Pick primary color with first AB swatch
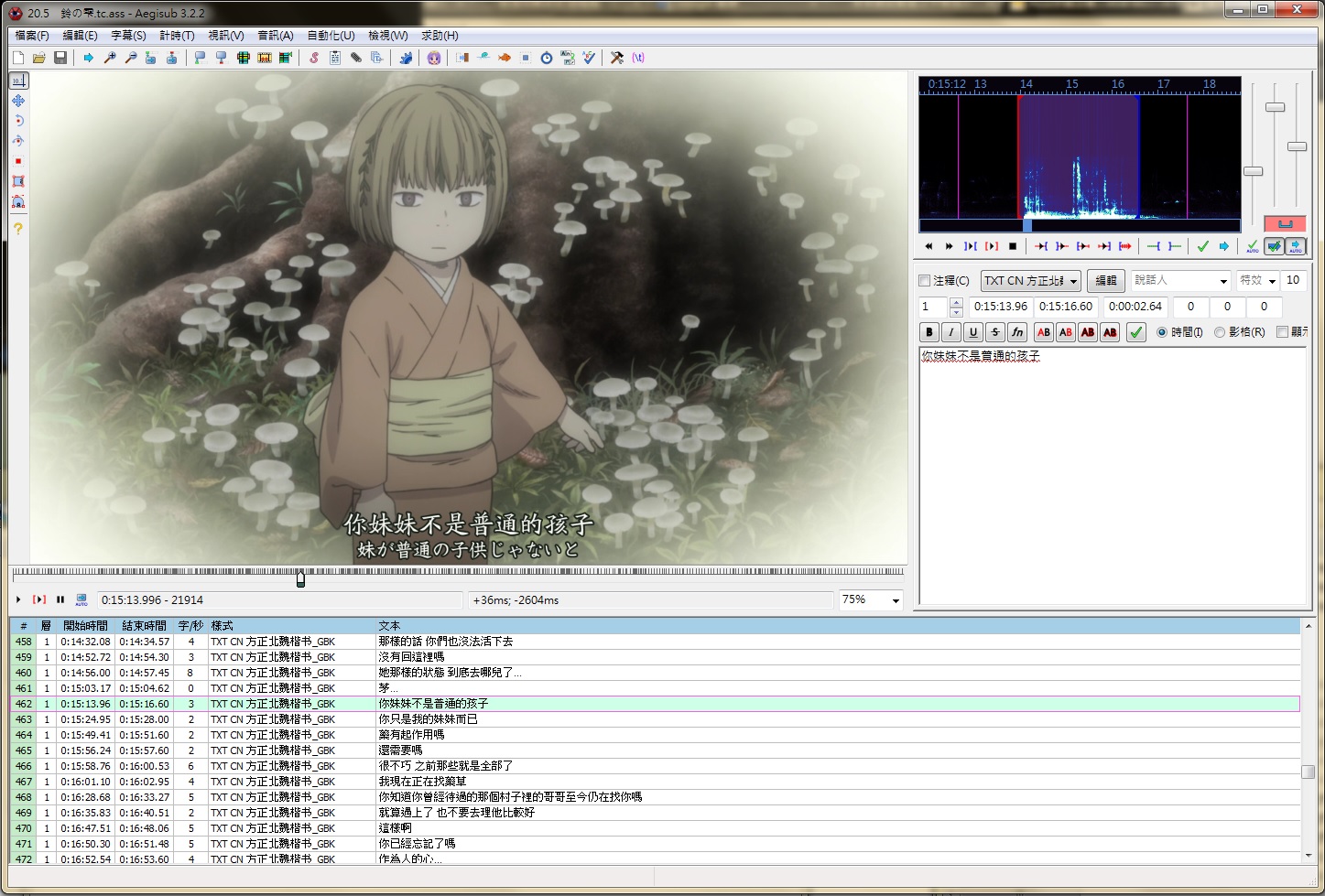Viewport: 1325px width, 896px height. (1044, 332)
